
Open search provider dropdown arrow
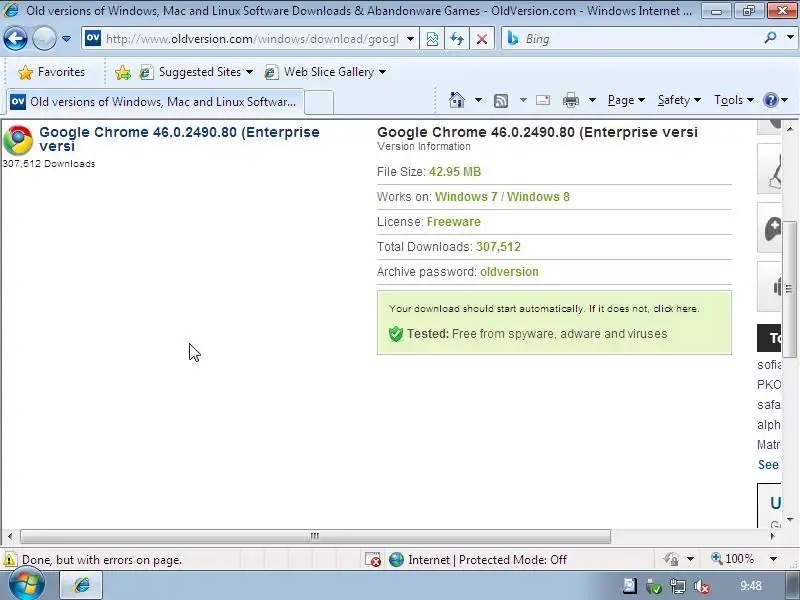click(x=790, y=38)
